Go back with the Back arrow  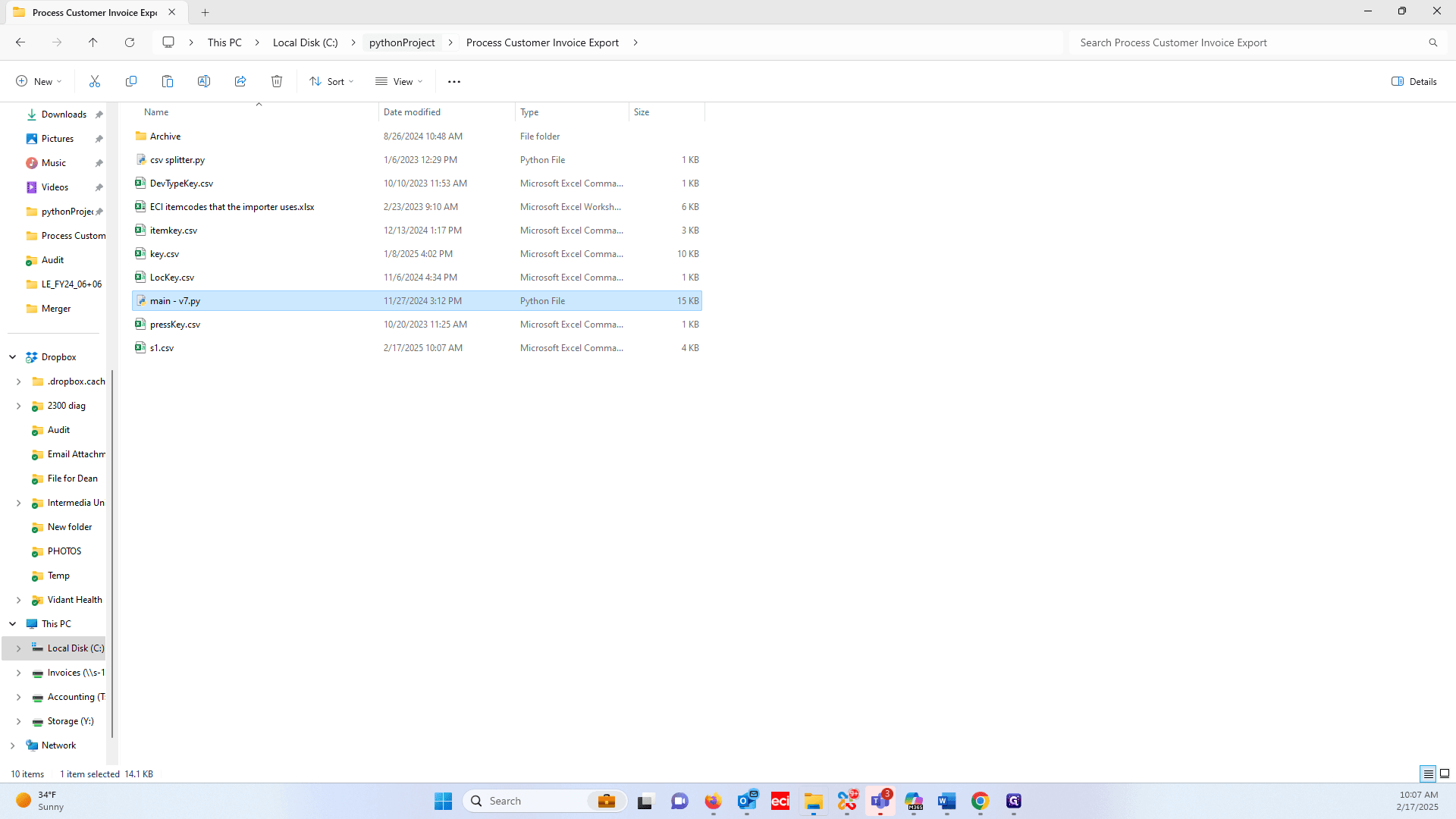click(x=20, y=42)
